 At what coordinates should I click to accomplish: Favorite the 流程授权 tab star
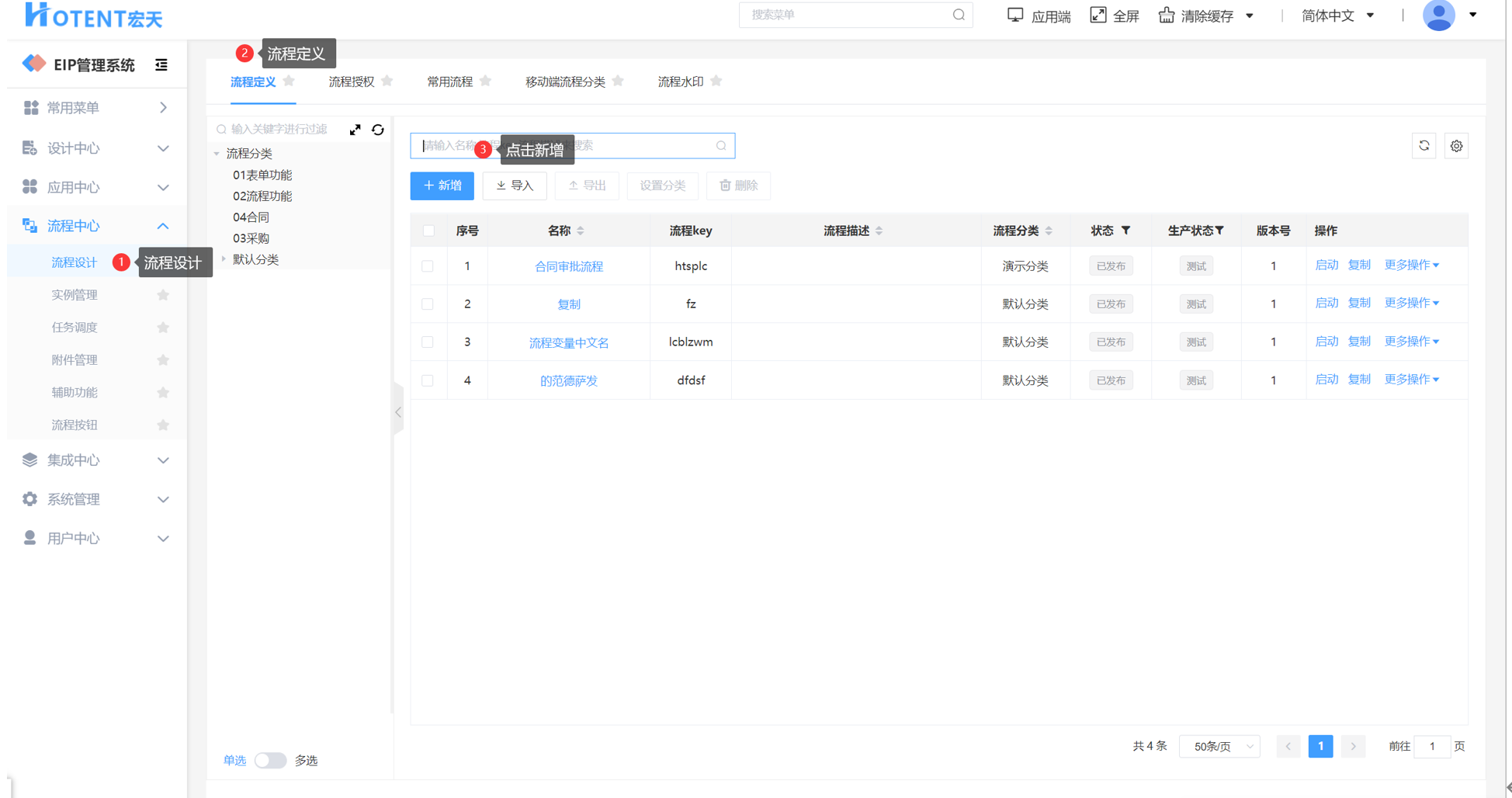[387, 82]
